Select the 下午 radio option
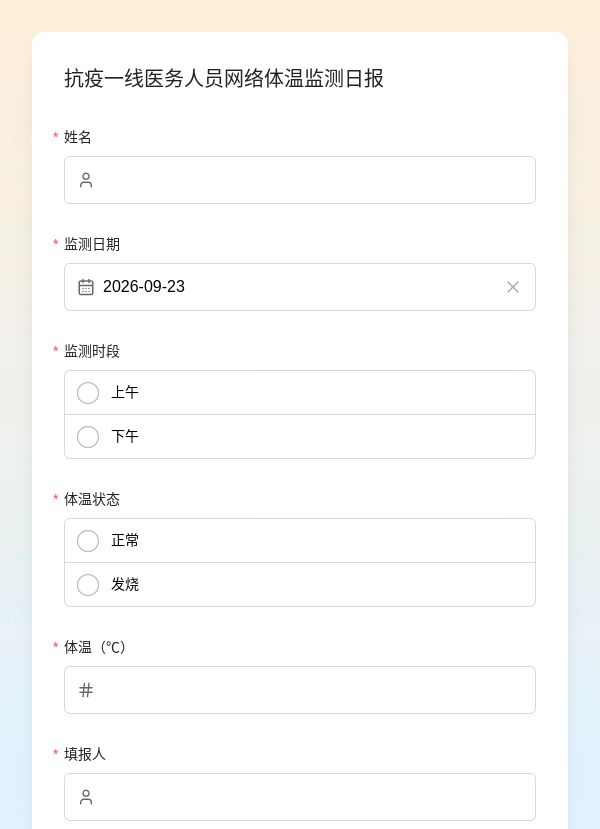The height and width of the screenshot is (829, 600). tap(300, 437)
